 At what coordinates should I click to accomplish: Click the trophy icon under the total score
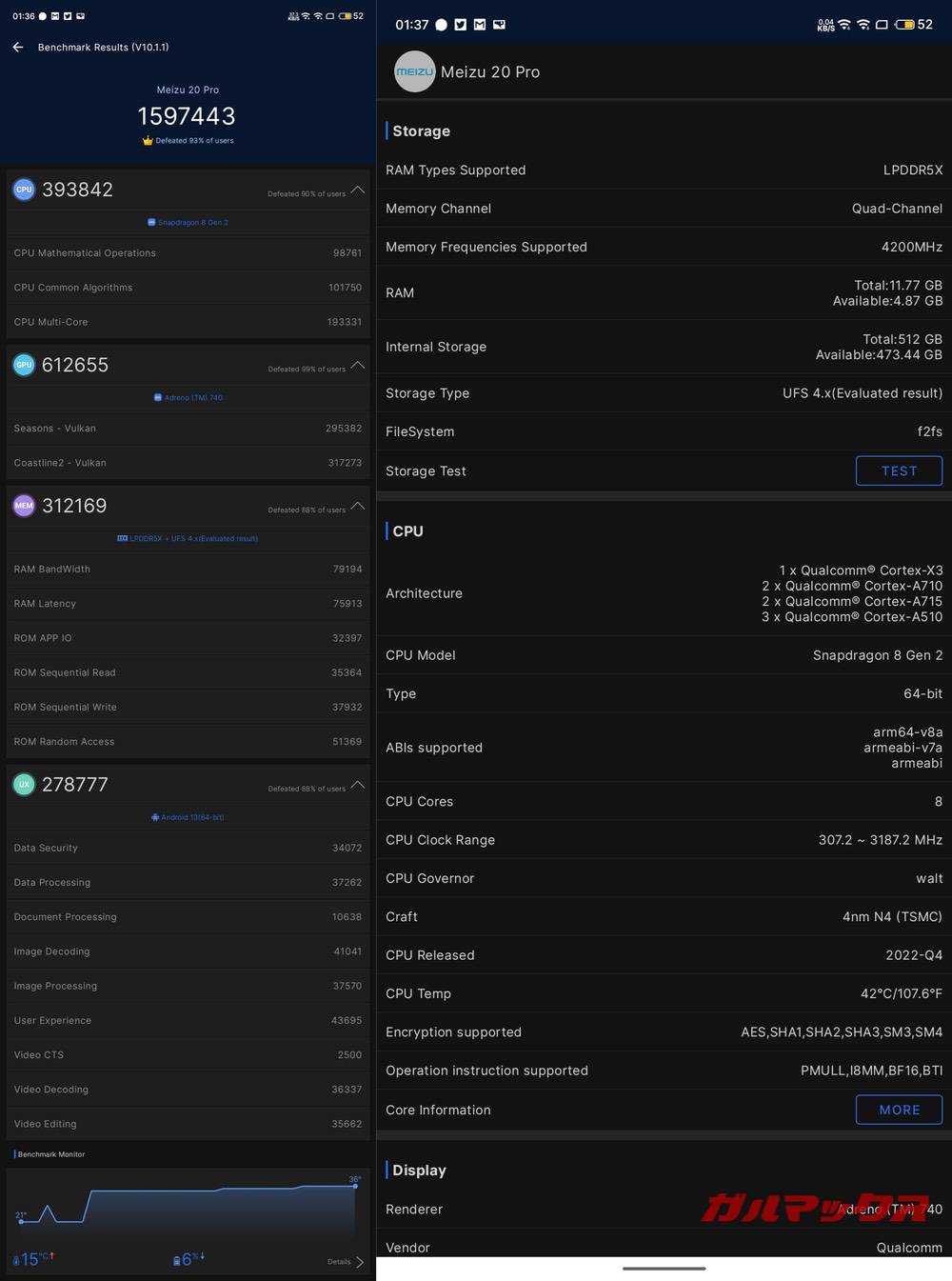coord(146,140)
